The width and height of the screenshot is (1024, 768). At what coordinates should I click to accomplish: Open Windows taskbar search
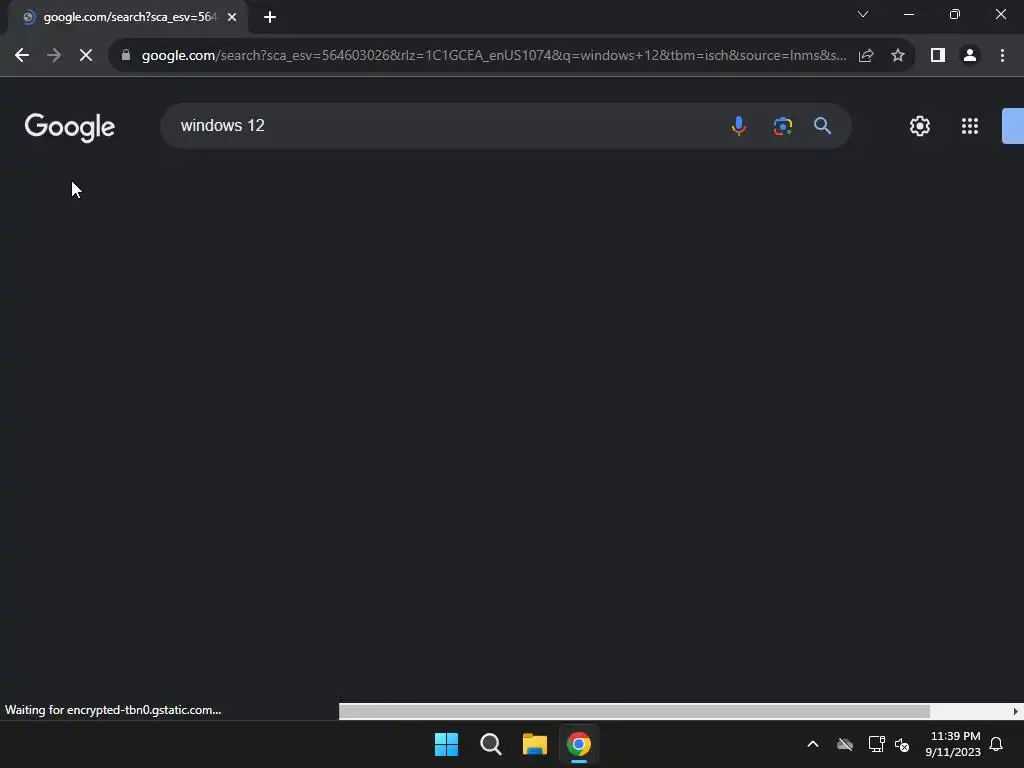coord(490,744)
